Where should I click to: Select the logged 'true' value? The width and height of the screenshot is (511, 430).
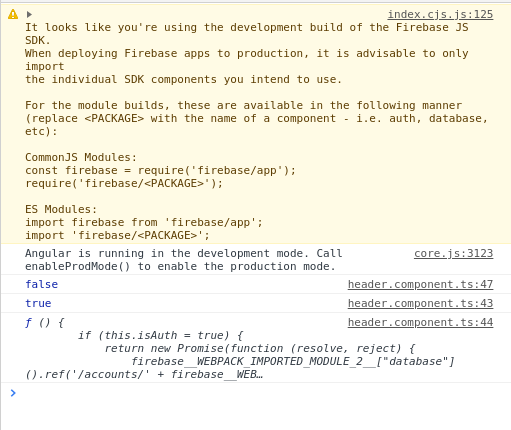pos(38,303)
